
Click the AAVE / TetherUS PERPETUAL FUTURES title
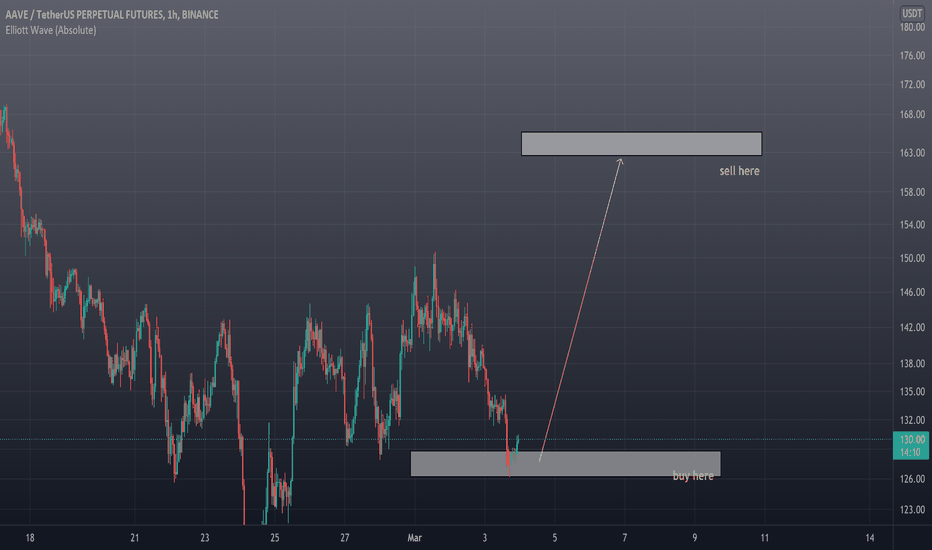coord(112,14)
